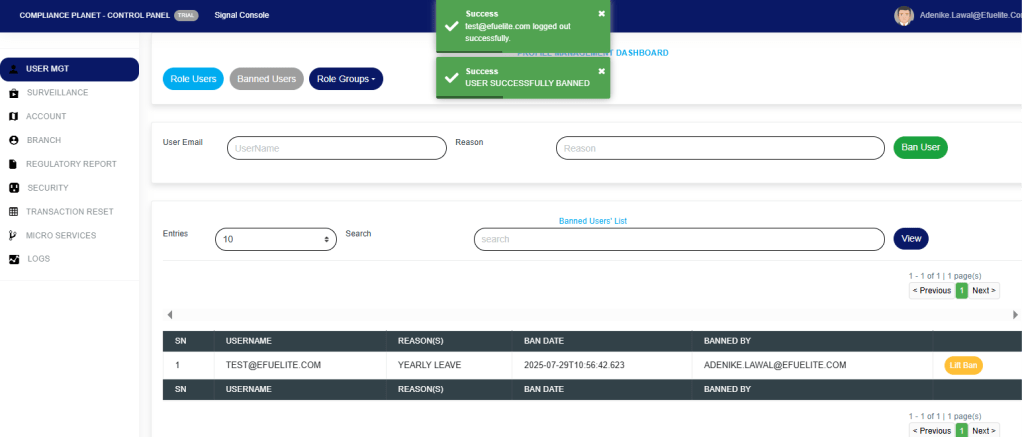
Task: Expand the Role Groups dropdown
Action: (x=345, y=79)
